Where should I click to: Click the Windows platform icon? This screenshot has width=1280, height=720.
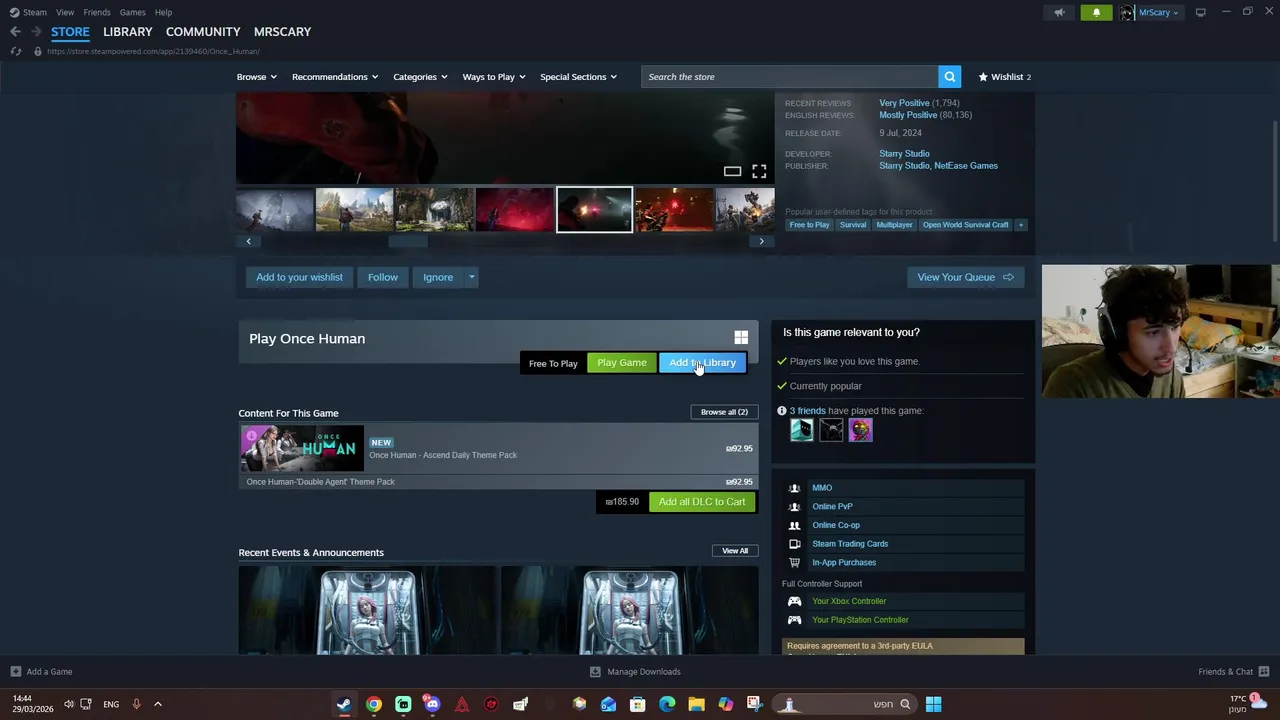tap(741, 338)
